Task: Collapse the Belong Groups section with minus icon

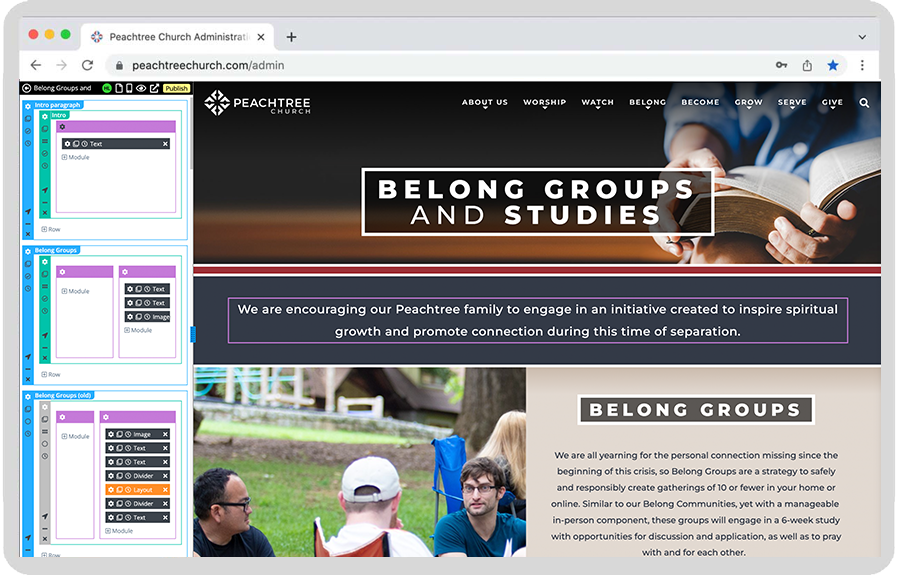Action: 28,369
